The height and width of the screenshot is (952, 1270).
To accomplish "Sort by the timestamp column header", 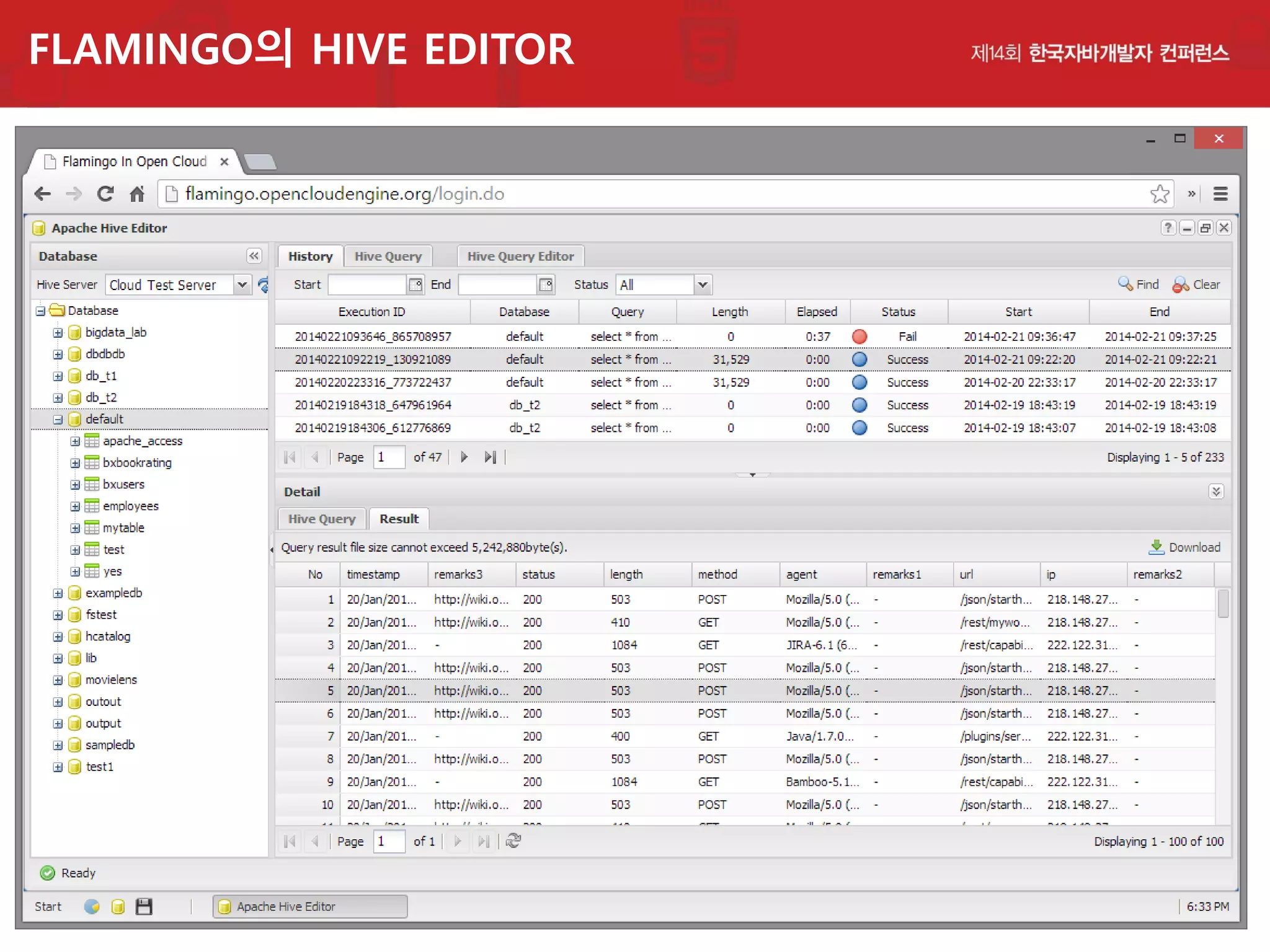I will [383, 575].
